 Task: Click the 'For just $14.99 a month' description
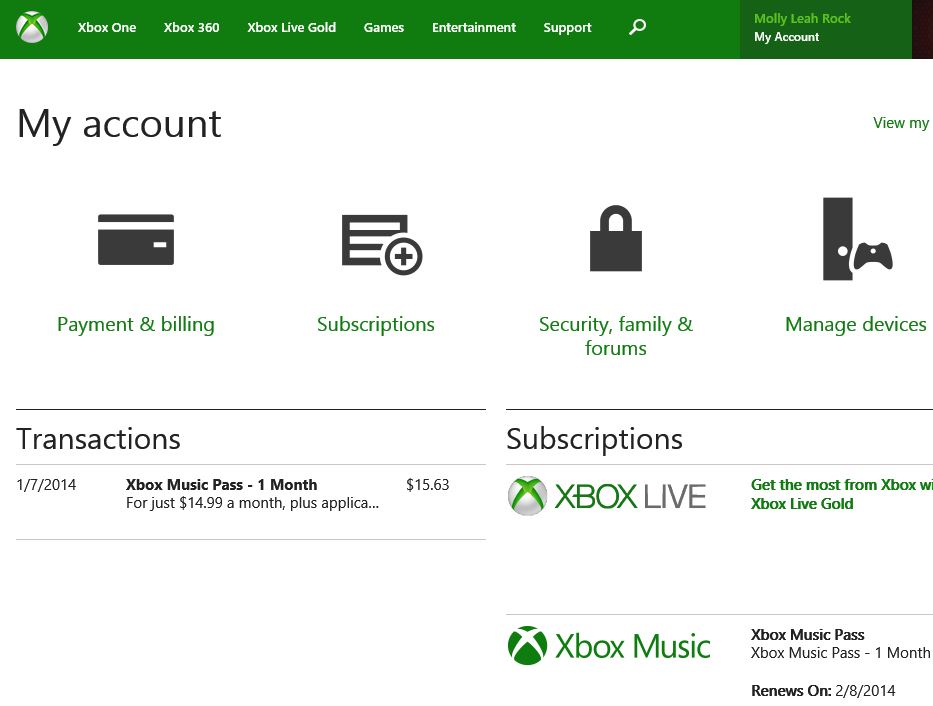coord(252,503)
